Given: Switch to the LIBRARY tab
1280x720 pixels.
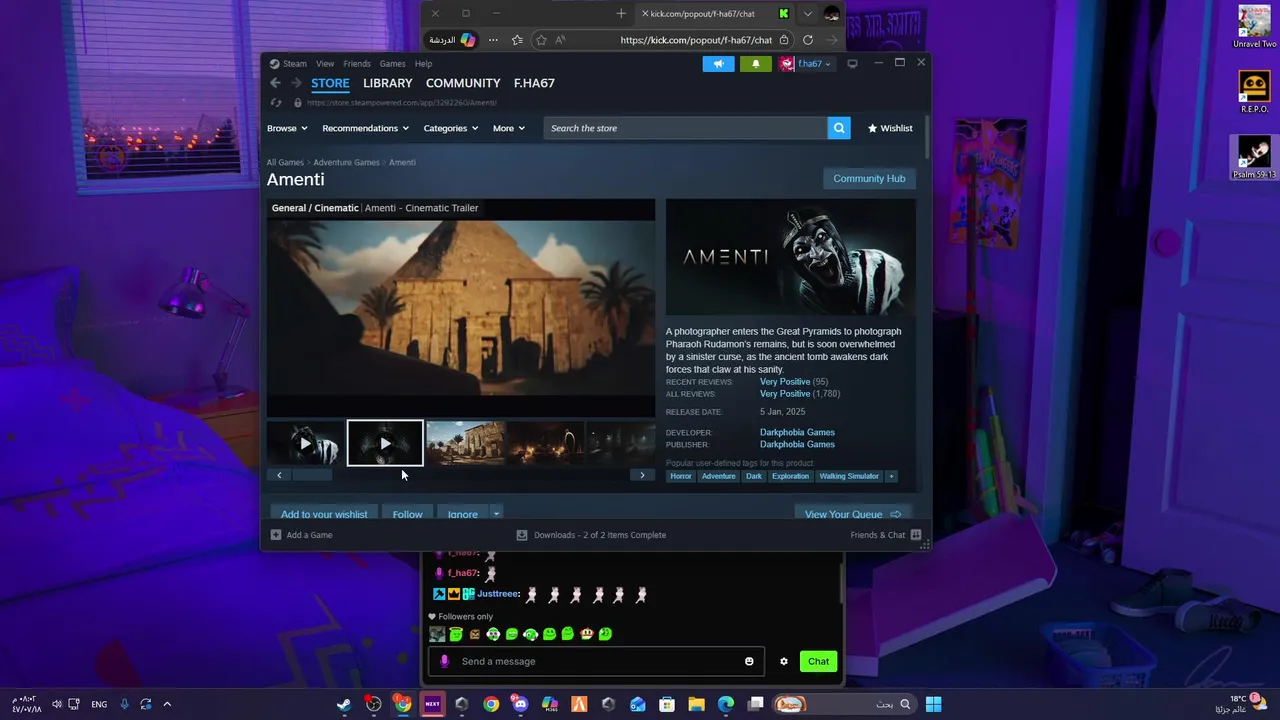Looking at the screenshot, I should tap(388, 83).
